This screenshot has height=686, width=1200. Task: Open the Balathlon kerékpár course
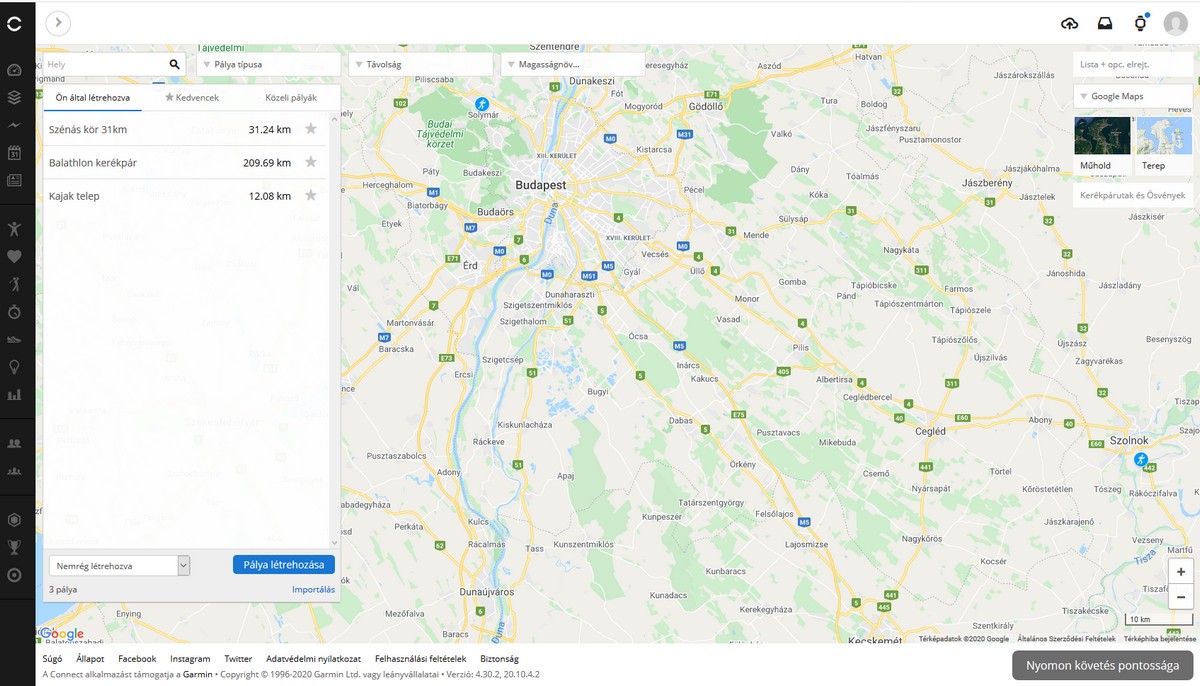(93, 162)
